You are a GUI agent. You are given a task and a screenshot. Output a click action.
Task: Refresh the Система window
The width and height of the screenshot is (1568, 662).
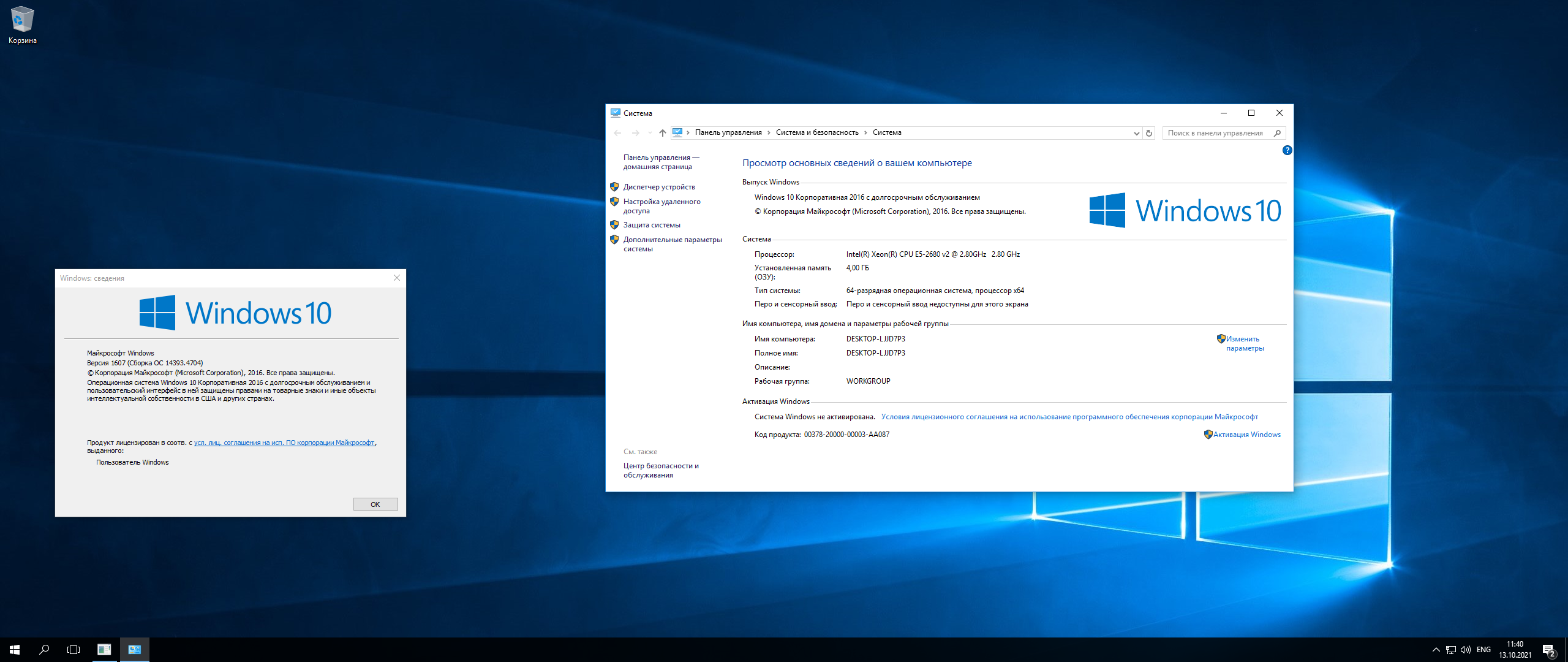pos(1149,133)
